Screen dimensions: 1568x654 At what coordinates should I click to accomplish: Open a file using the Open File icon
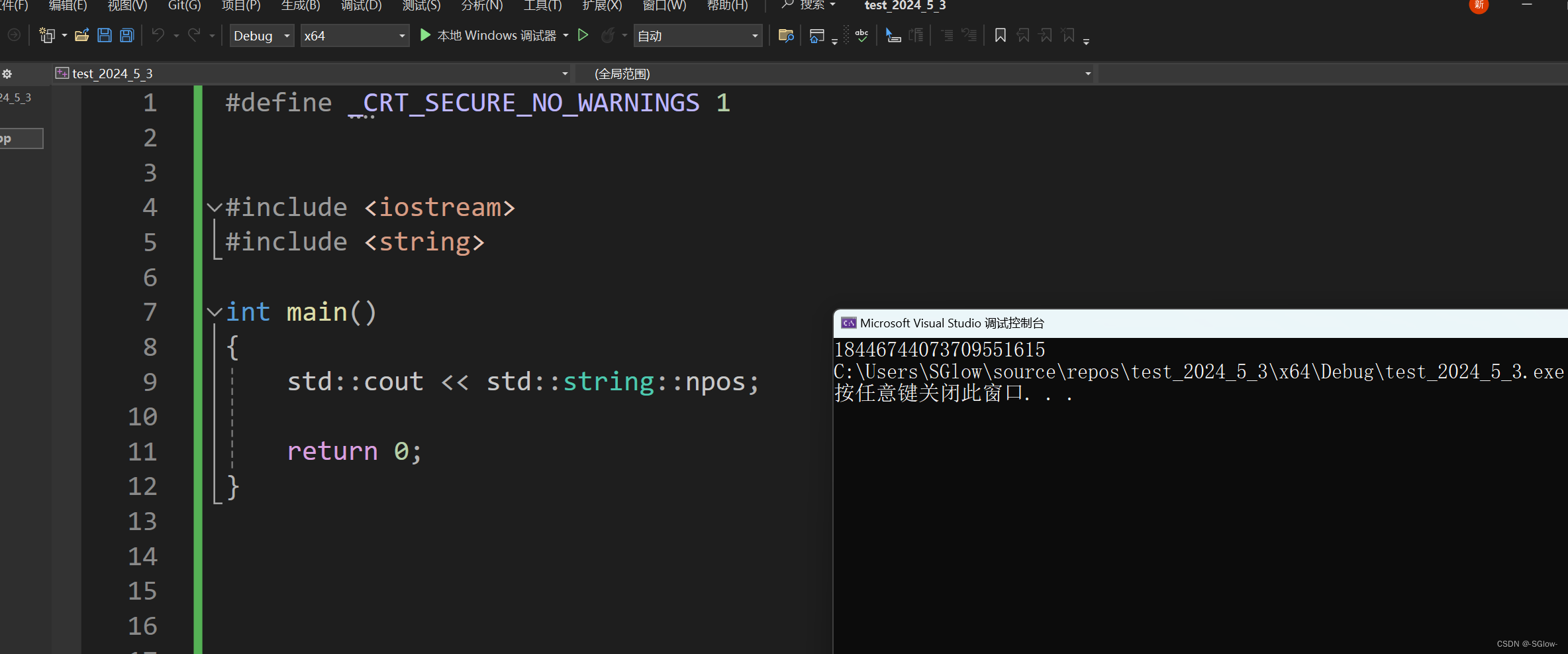tap(82, 35)
